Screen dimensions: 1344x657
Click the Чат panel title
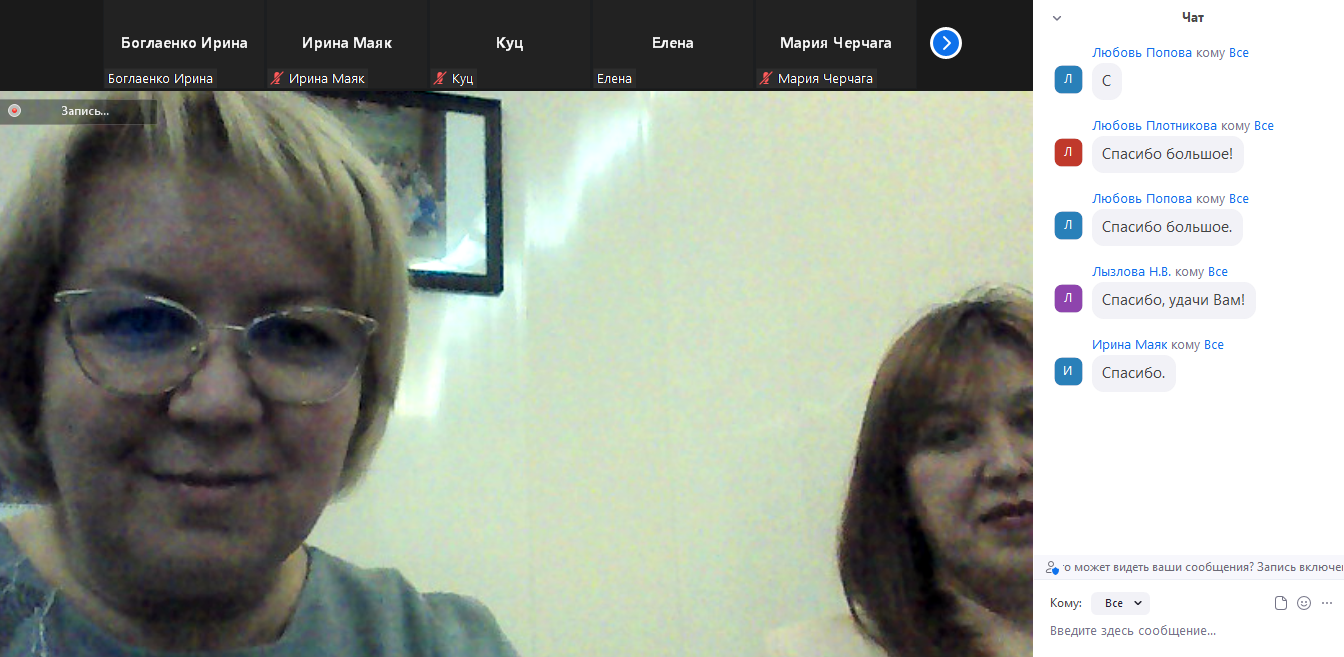[x=1193, y=17]
